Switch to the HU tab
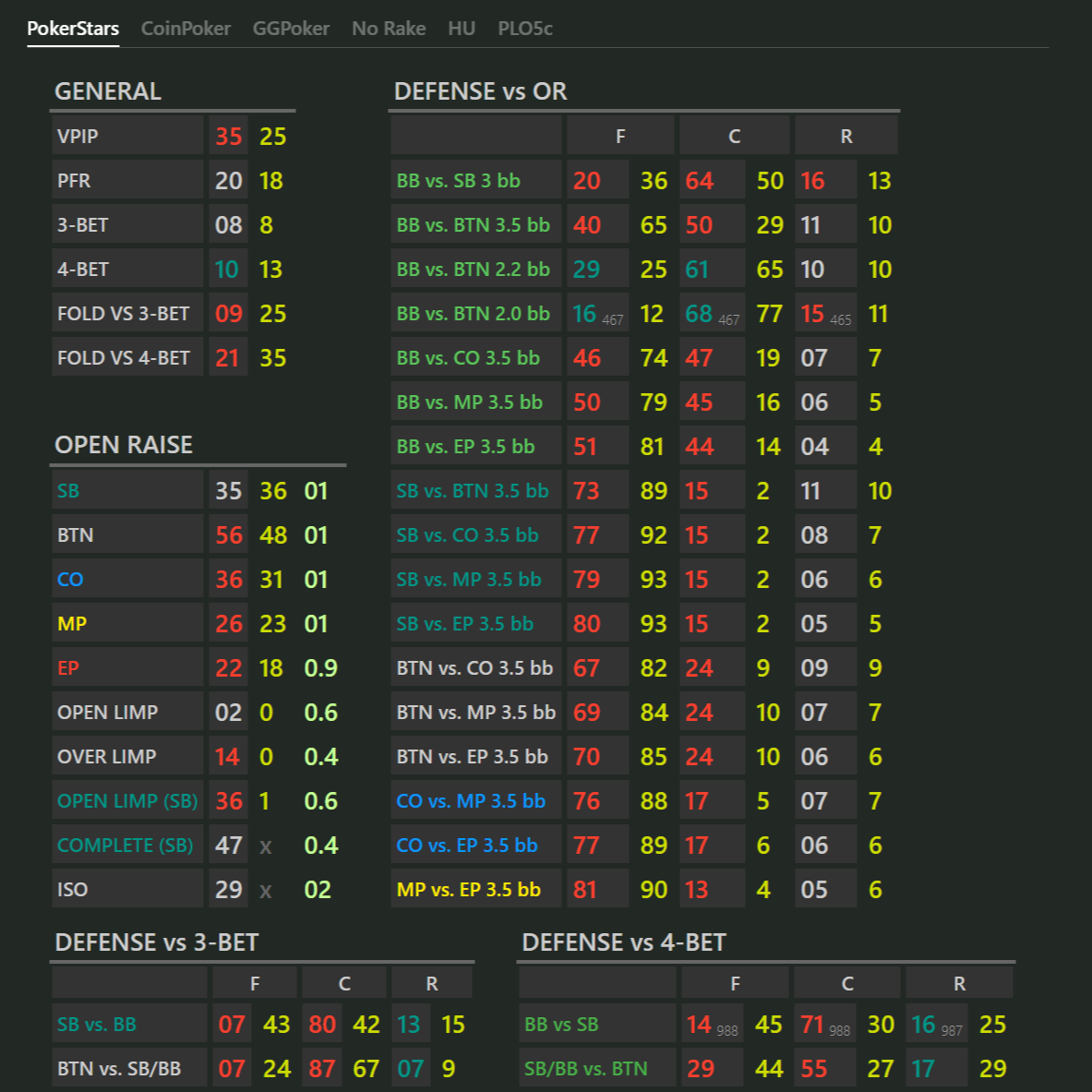This screenshot has height=1092, width=1092. pos(462,29)
